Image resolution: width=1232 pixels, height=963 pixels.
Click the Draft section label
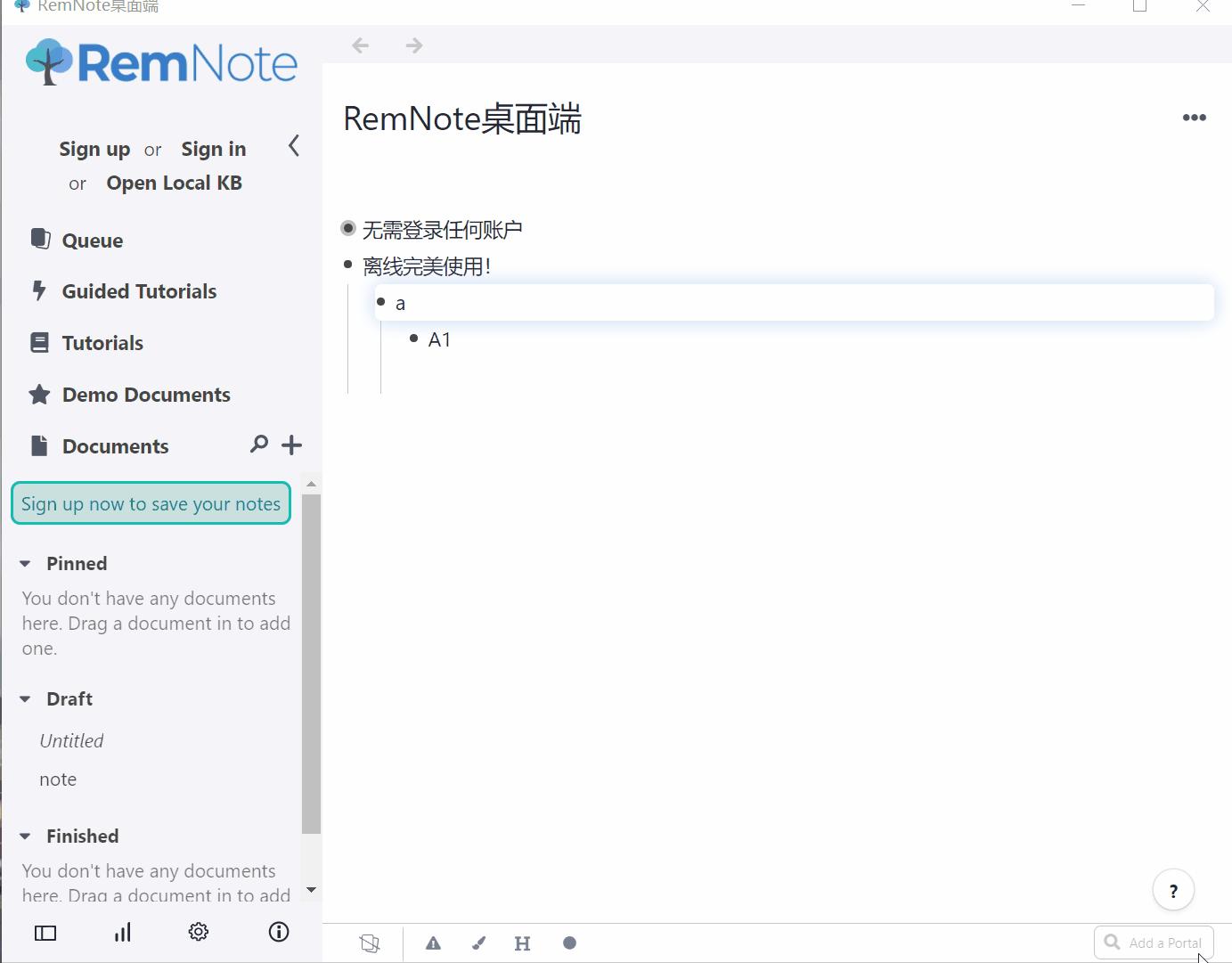(x=69, y=699)
